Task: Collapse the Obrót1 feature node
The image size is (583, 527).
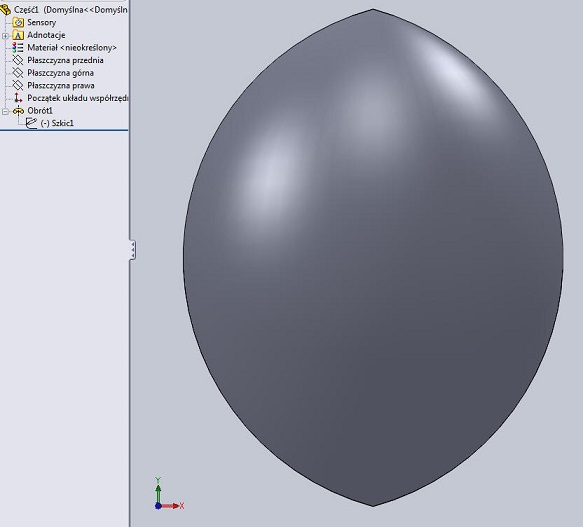Action: coord(5,111)
